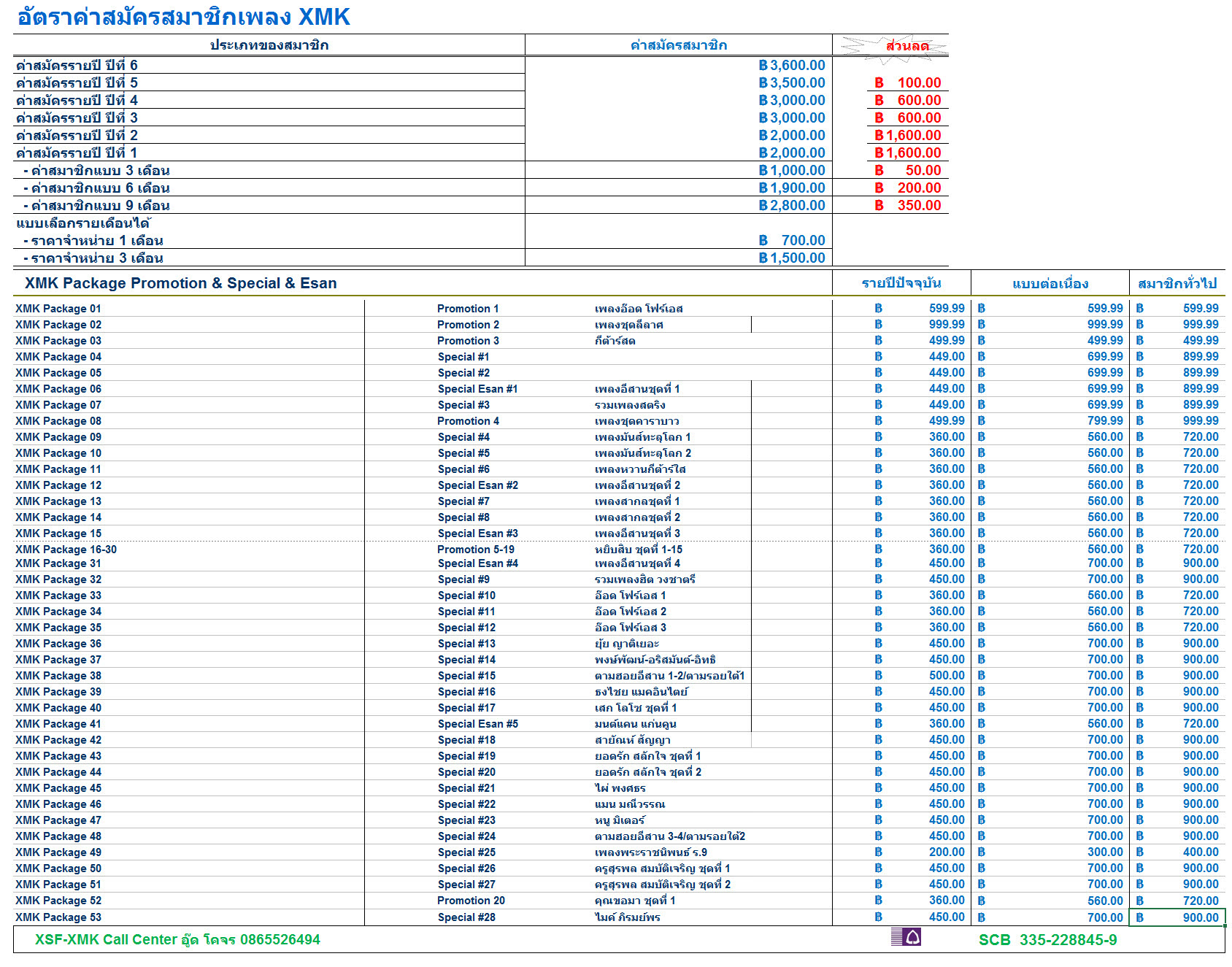The image size is (1232, 967).
Task: Select the "XMK Package 01" cell
Action: click(x=58, y=309)
